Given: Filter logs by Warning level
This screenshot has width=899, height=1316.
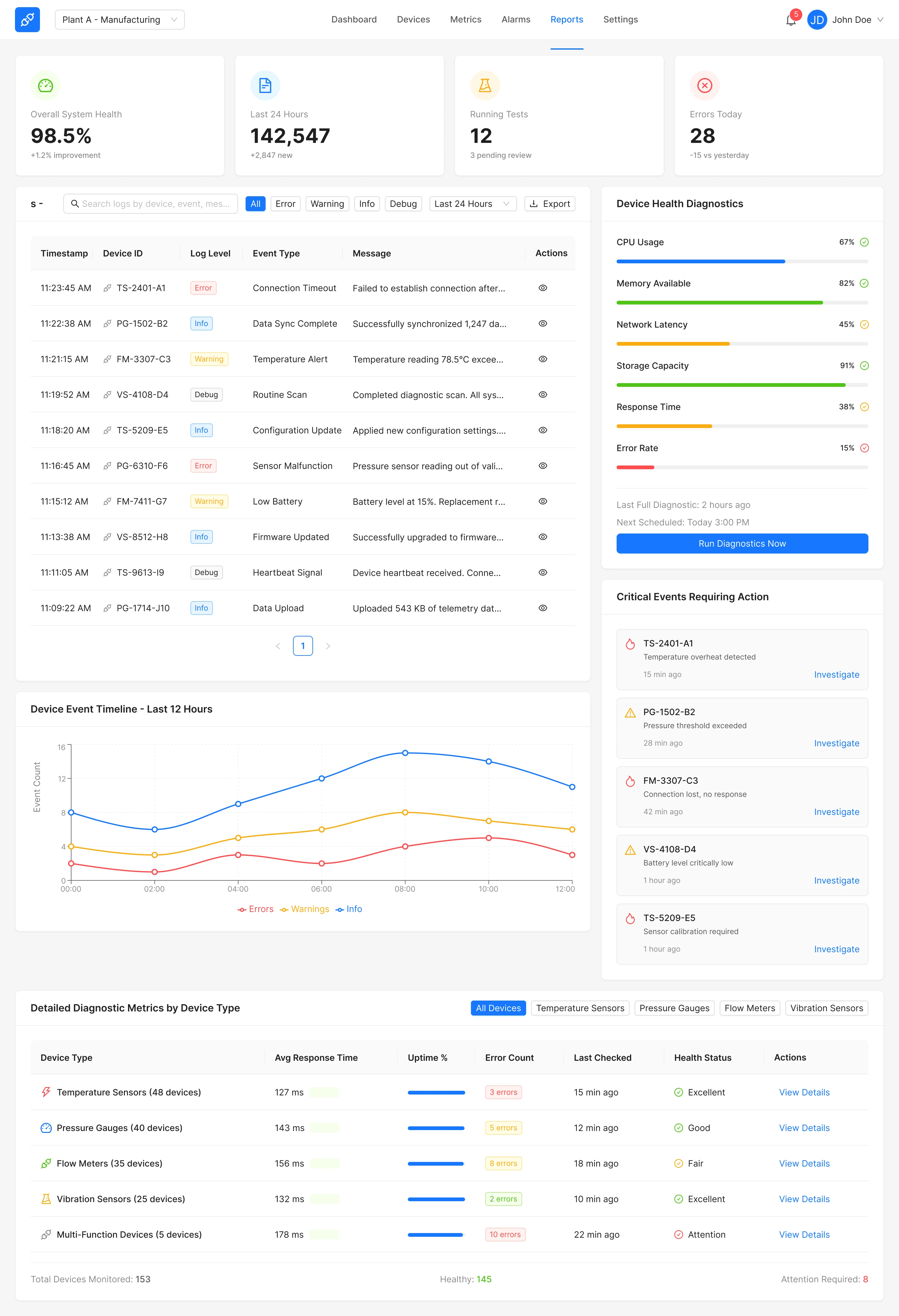Looking at the screenshot, I should [327, 204].
